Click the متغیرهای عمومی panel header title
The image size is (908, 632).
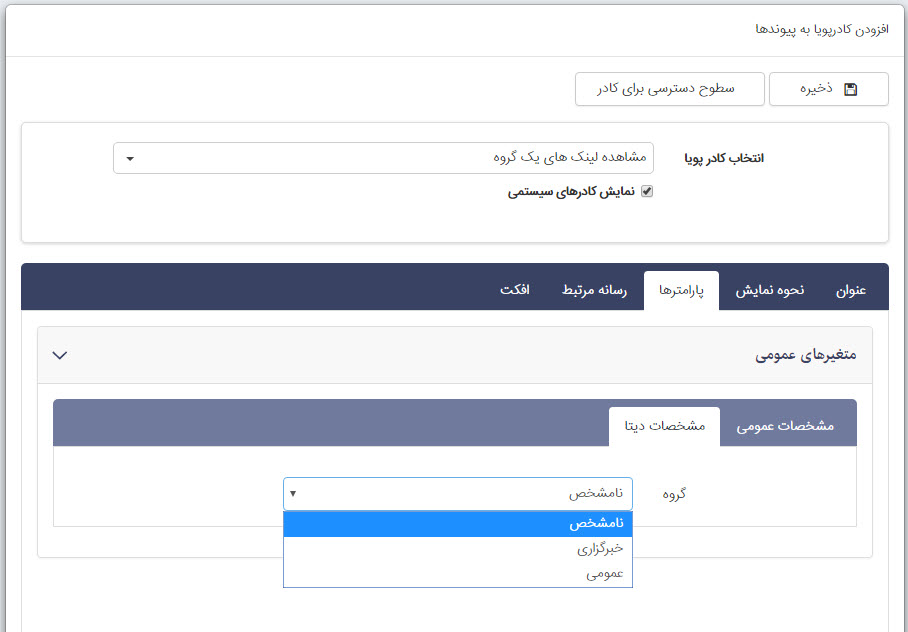[806, 355]
